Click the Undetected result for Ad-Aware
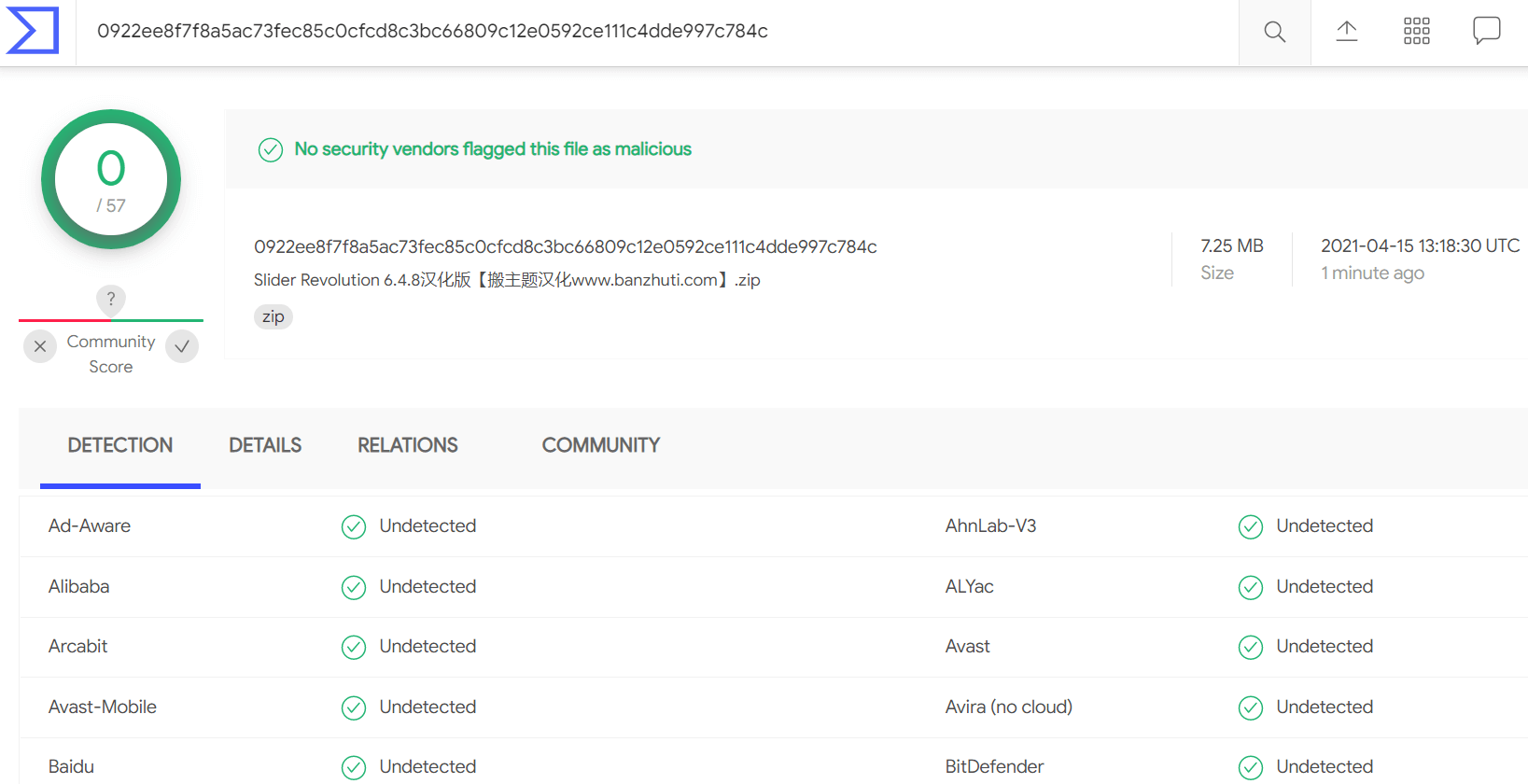Viewport: 1528px width, 784px height. [428, 525]
